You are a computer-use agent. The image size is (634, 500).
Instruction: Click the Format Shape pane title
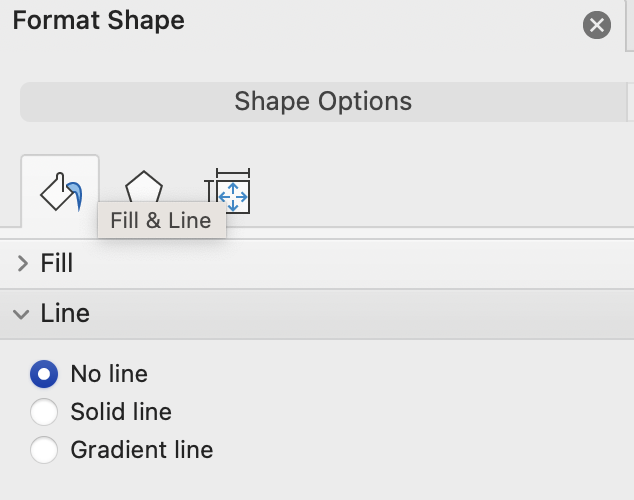[x=98, y=20]
